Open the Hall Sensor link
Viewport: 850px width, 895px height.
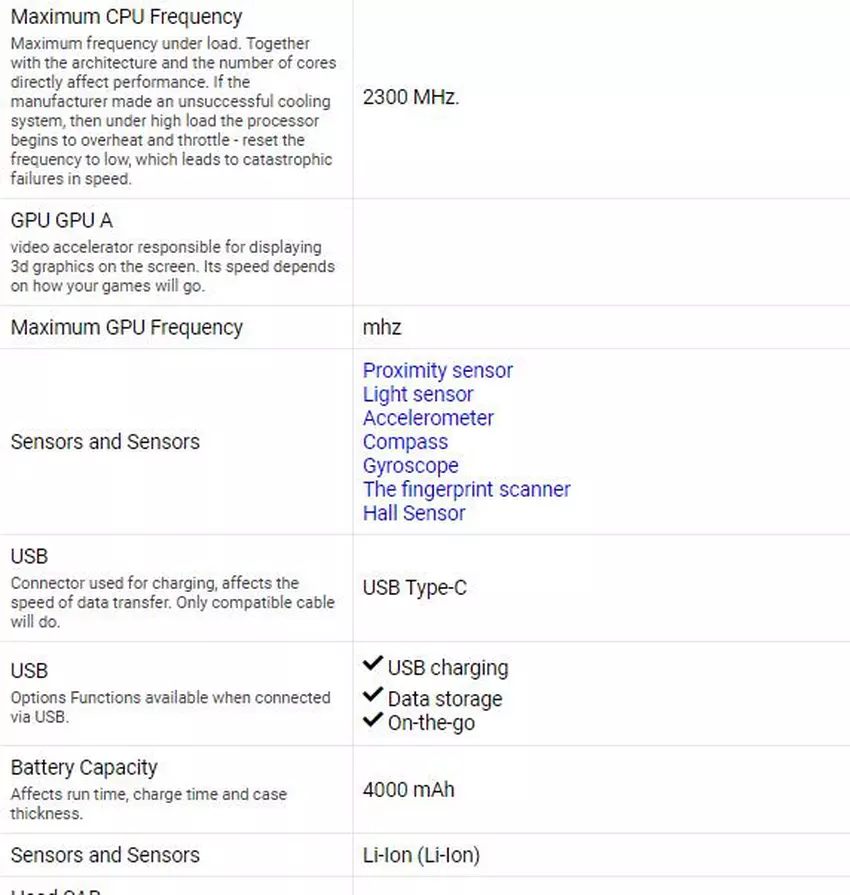(x=414, y=513)
